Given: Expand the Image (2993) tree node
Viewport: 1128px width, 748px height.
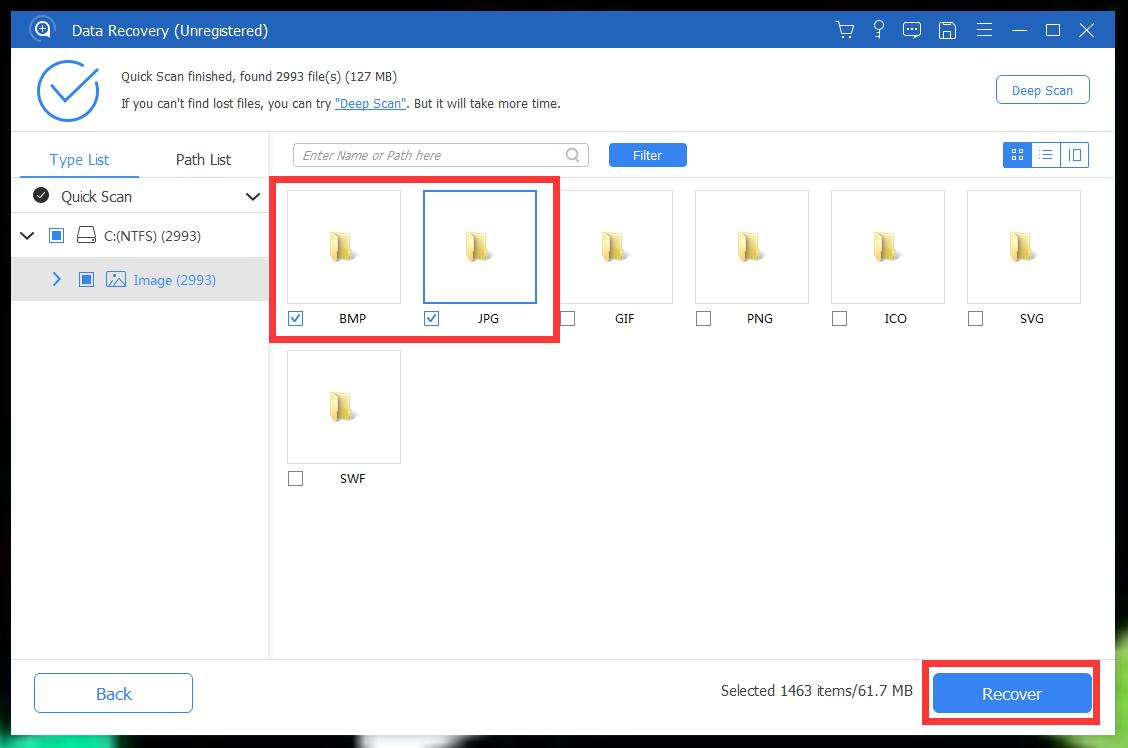Looking at the screenshot, I should click(x=57, y=279).
